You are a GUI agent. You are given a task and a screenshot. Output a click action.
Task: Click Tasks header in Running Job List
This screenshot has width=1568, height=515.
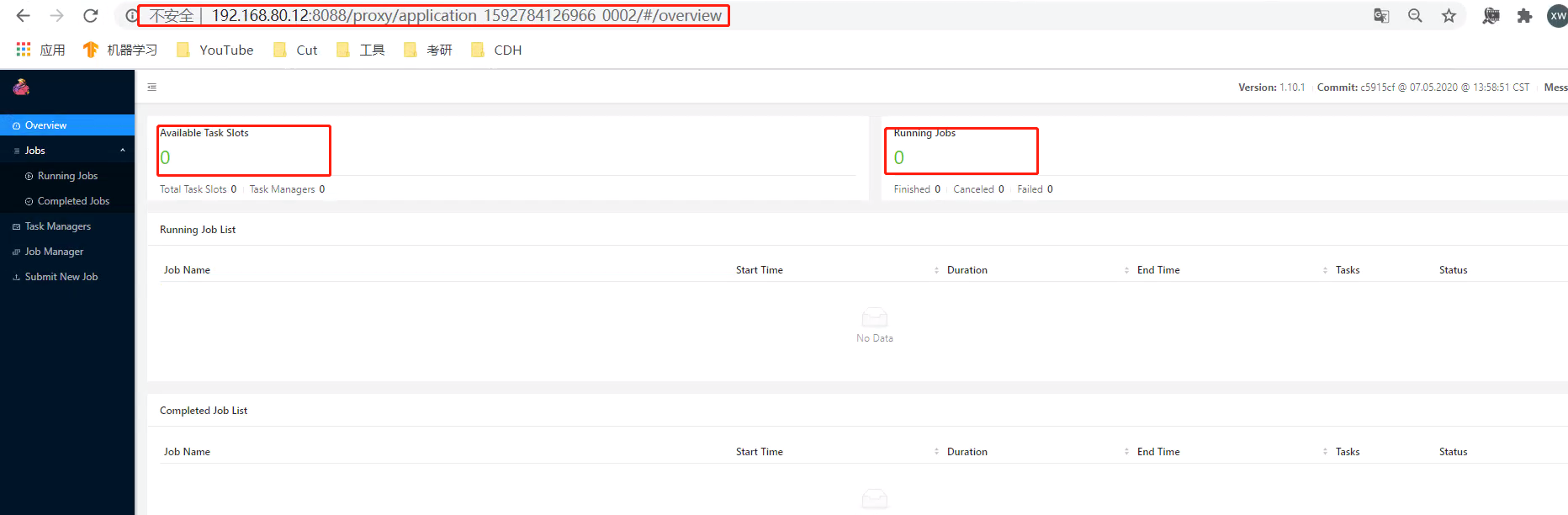1348,270
